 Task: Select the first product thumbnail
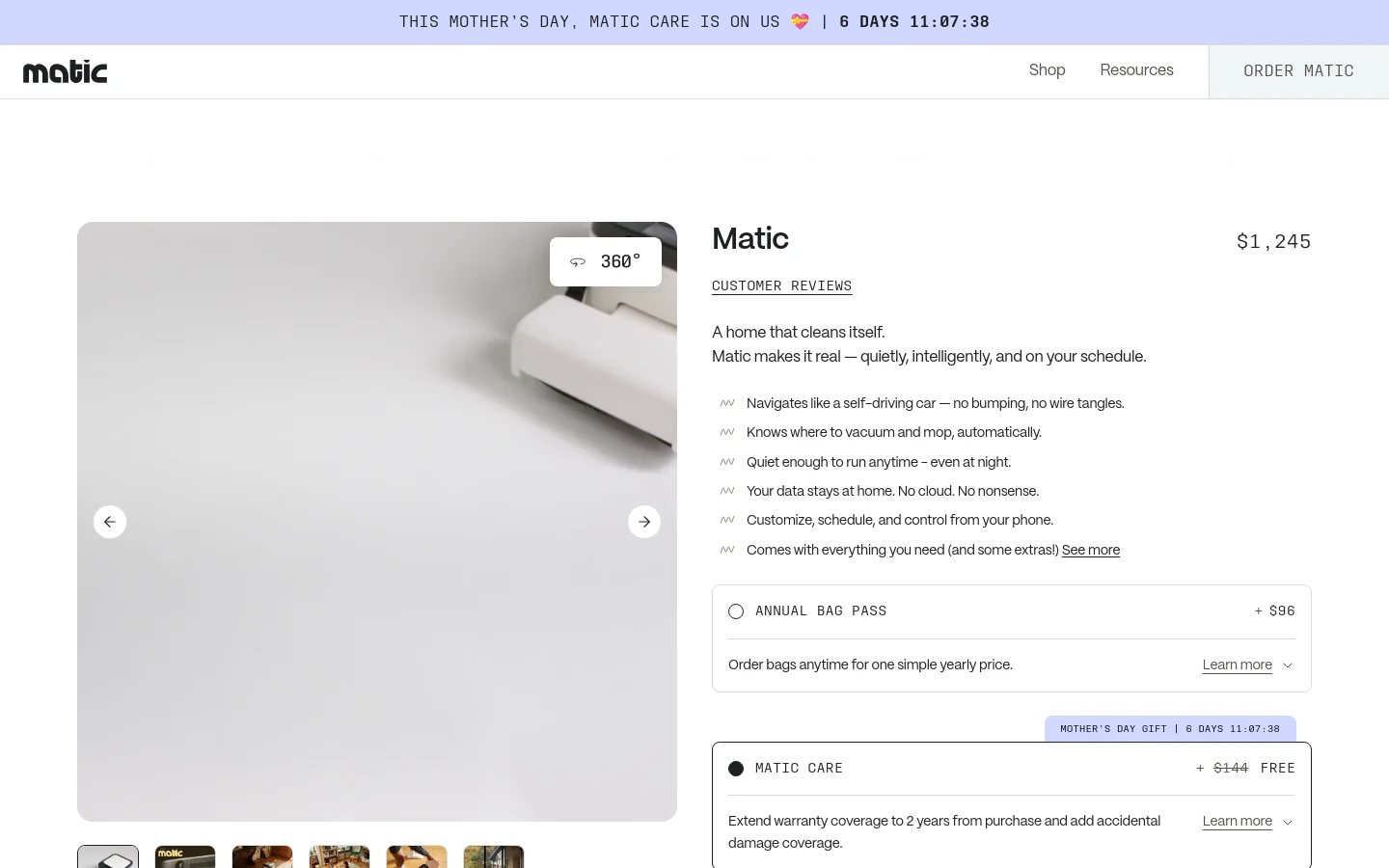[x=108, y=856]
